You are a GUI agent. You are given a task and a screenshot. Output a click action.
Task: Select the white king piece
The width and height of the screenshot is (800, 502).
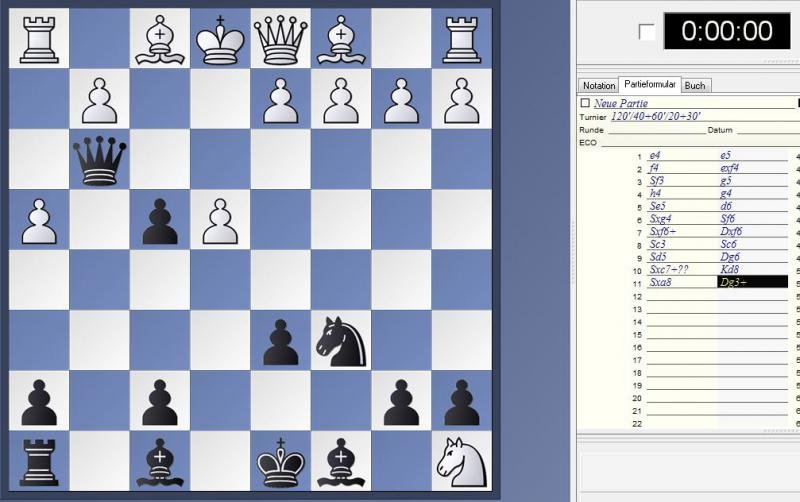(221, 39)
